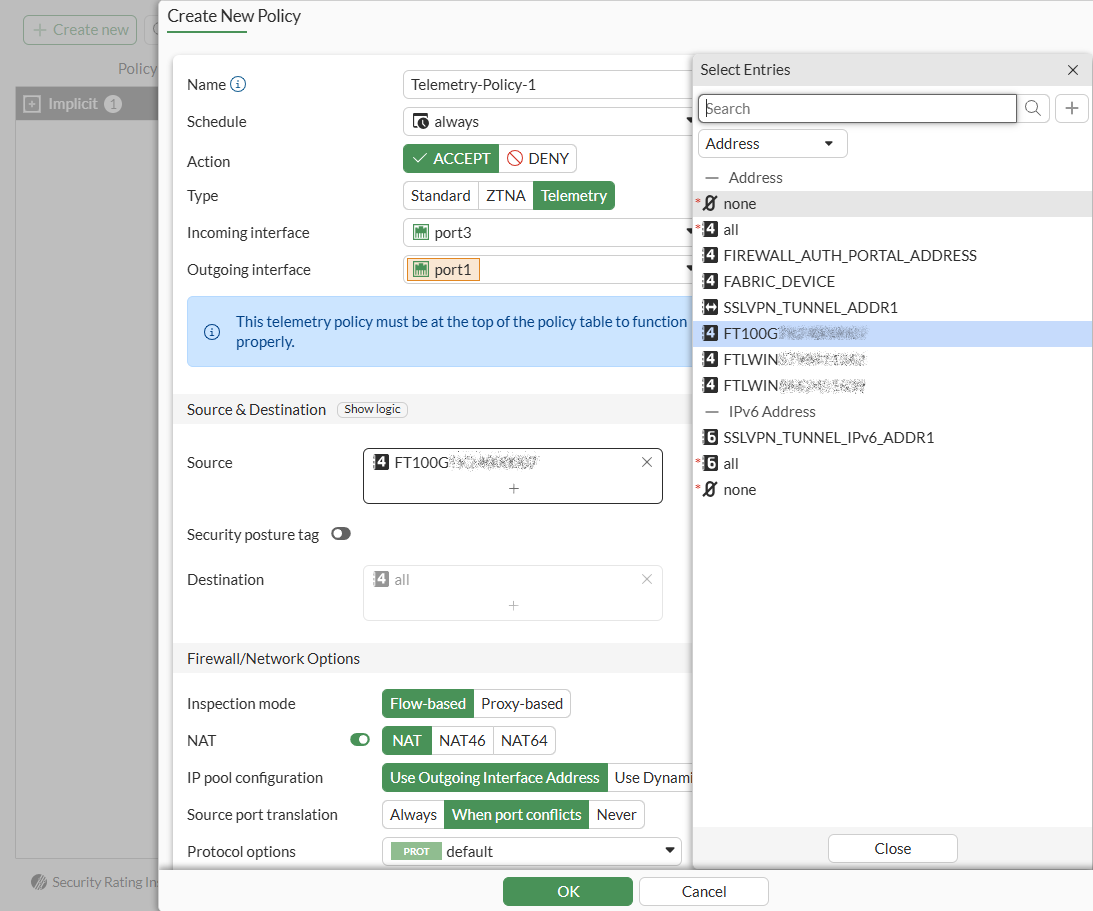Clear the 'all' entry from Destination
1093x911 pixels.
pyautogui.click(x=646, y=579)
